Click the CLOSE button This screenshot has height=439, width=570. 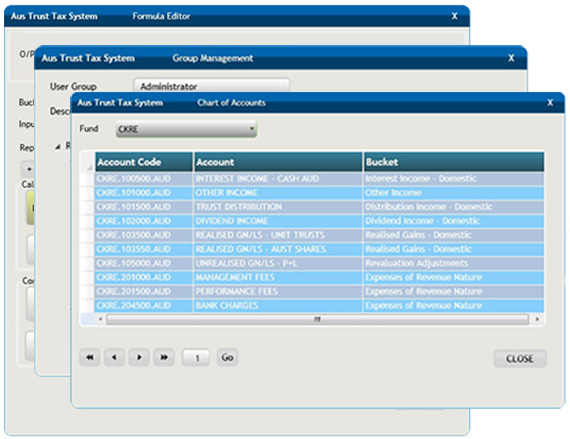pos(520,359)
